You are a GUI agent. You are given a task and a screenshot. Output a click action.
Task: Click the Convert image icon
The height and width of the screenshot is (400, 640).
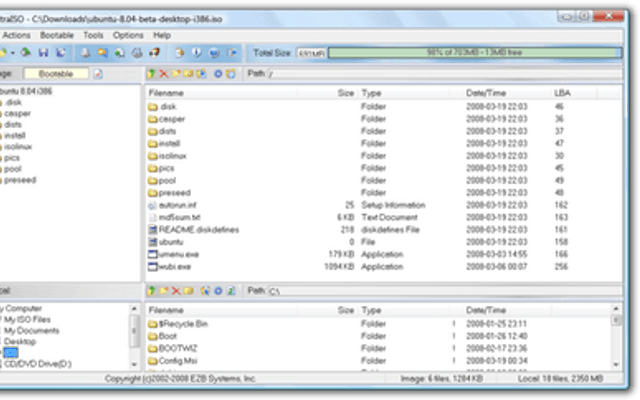click(102, 53)
